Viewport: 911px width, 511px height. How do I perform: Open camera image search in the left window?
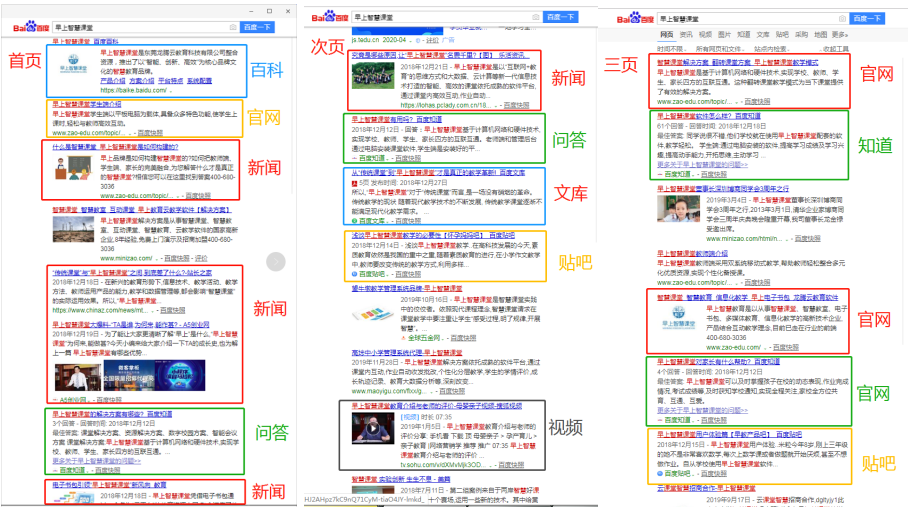pyautogui.click(x=232, y=27)
